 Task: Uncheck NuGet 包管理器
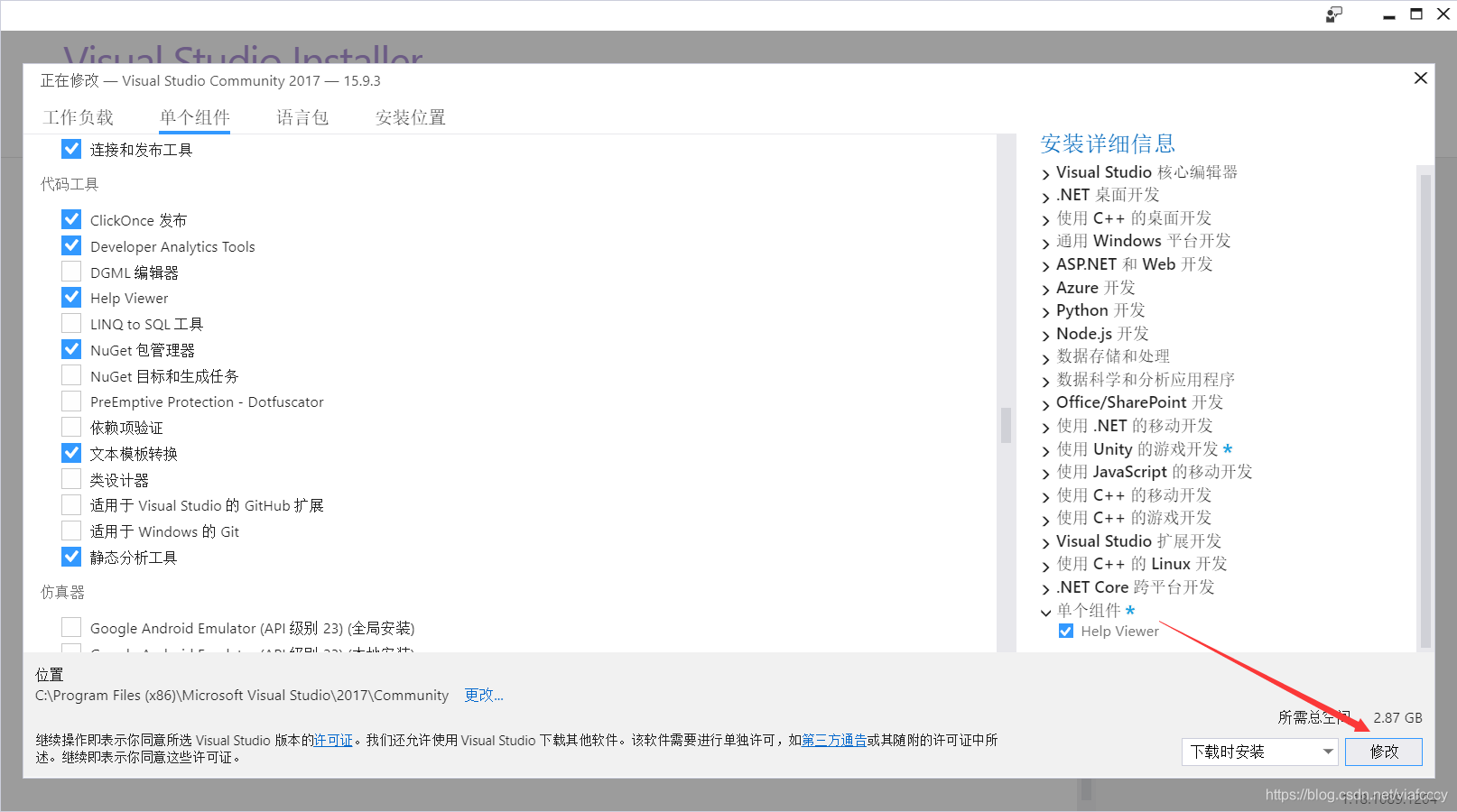[x=71, y=349]
